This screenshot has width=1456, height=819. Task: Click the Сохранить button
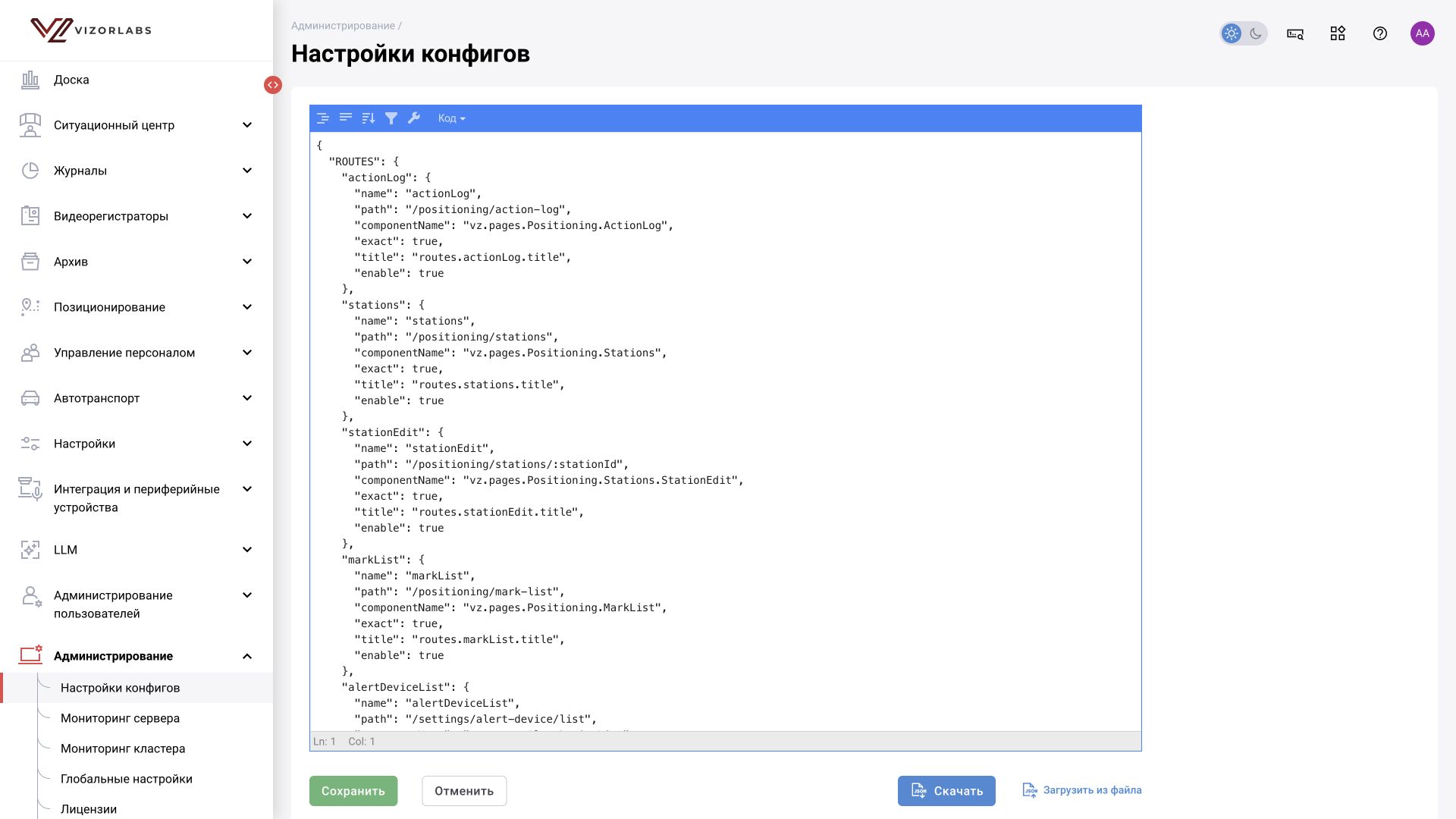(x=353, y=791)
